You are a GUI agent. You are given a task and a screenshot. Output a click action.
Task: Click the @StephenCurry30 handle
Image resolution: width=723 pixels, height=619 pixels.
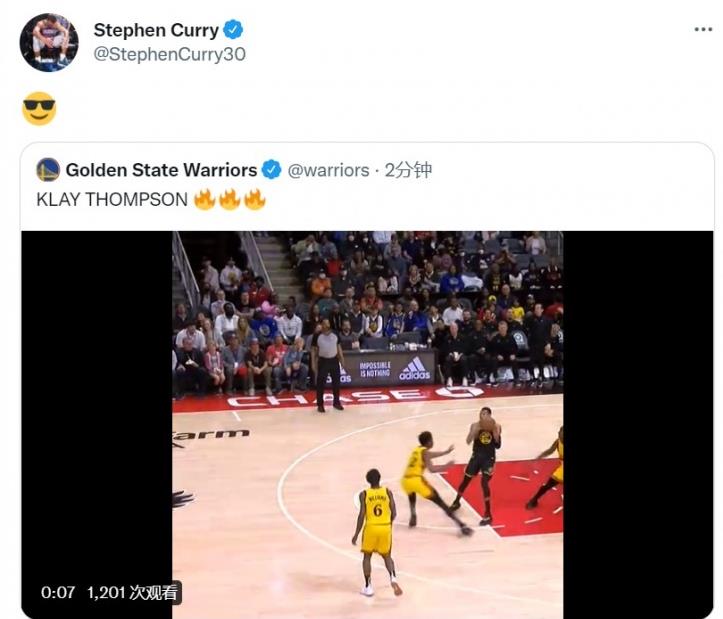169,54
